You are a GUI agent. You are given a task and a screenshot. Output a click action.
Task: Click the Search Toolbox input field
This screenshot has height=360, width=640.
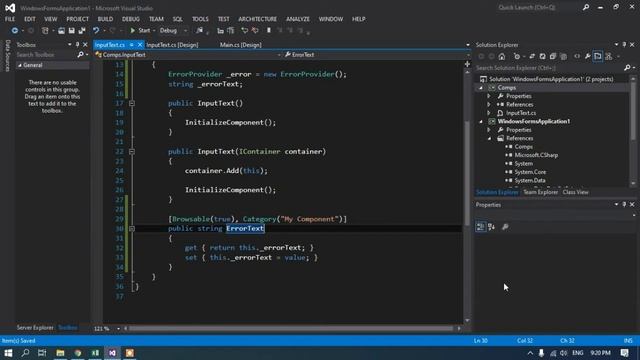pyautogui.click(x=46, y=55)
